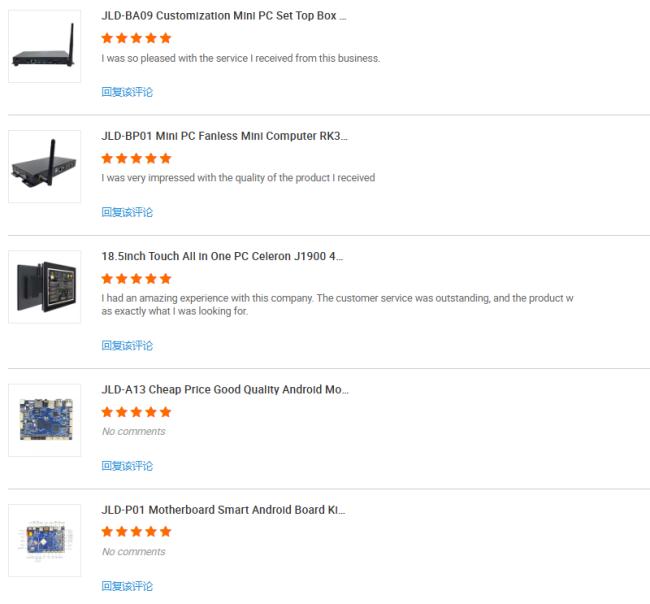Click the fifth star of the JLD-A13 rating

point(165,412)
